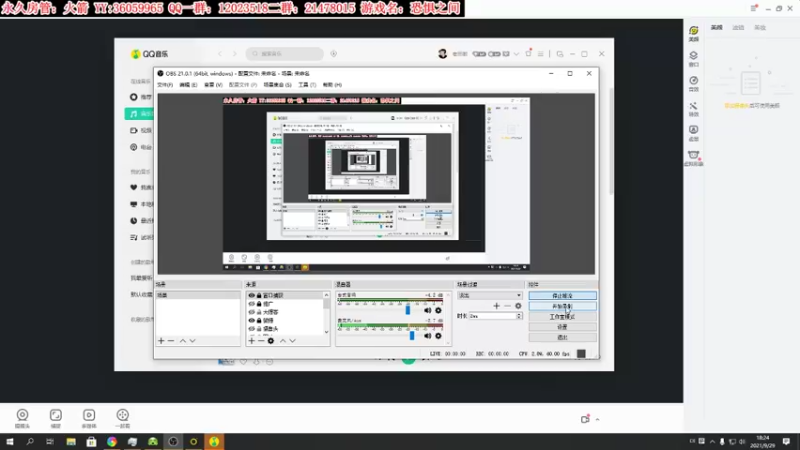Open settings gear of the second OBS mixer channel

point(438,336)
